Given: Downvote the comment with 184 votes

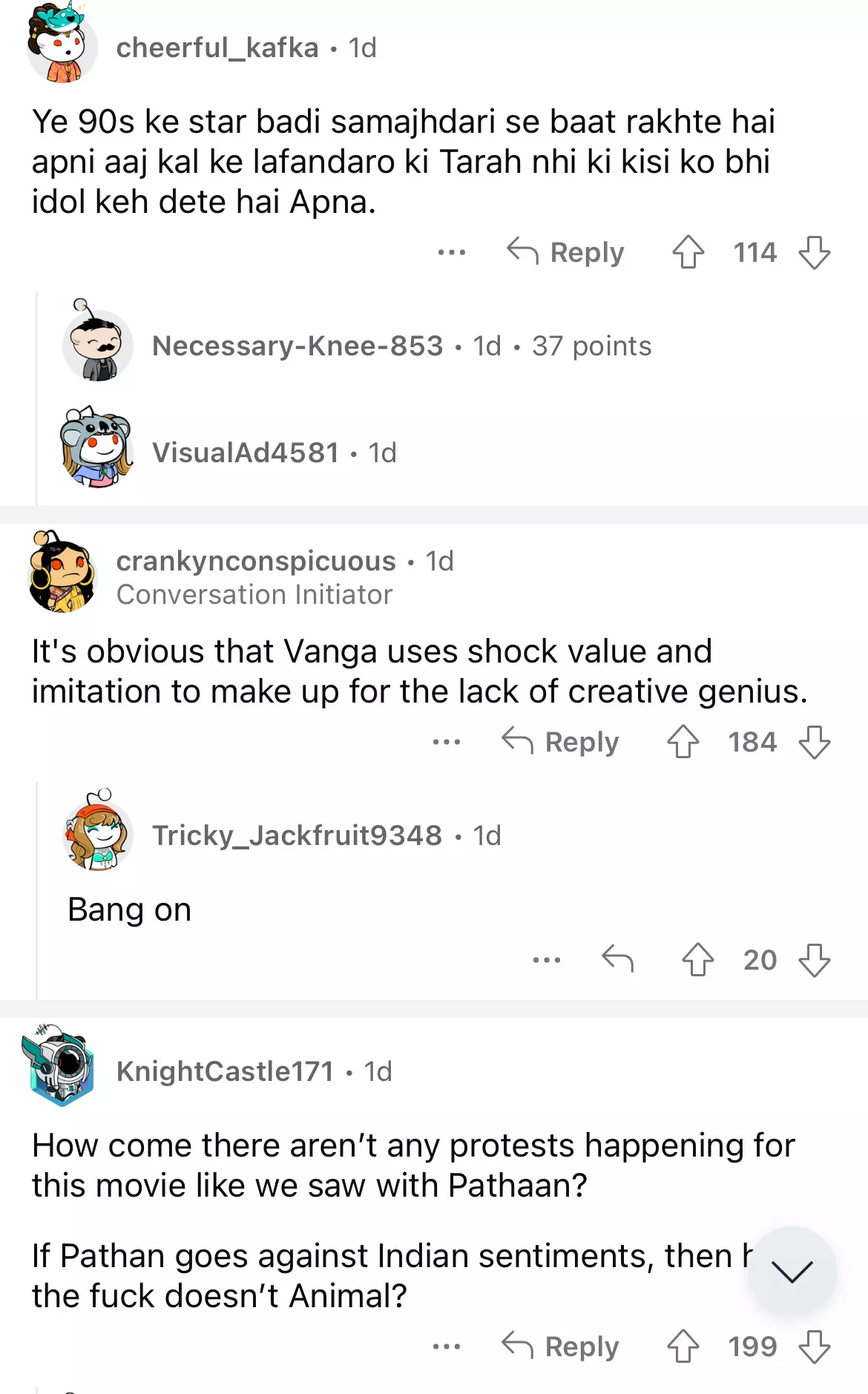Looking at the screenshot, I should (814, 742).
